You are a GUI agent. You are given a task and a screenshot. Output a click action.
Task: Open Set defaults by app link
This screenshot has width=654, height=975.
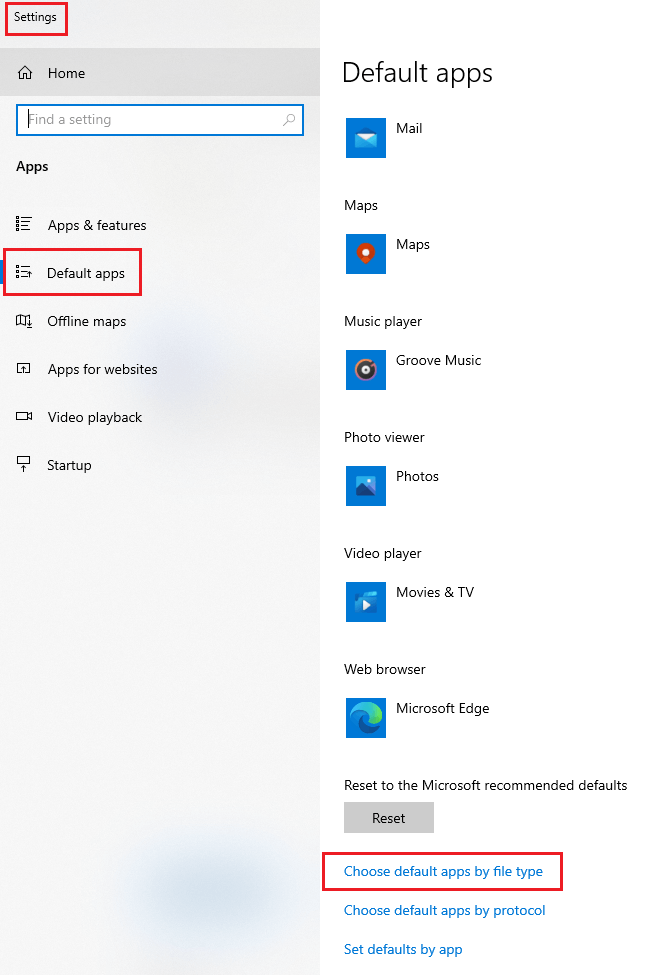click(403, 950)
